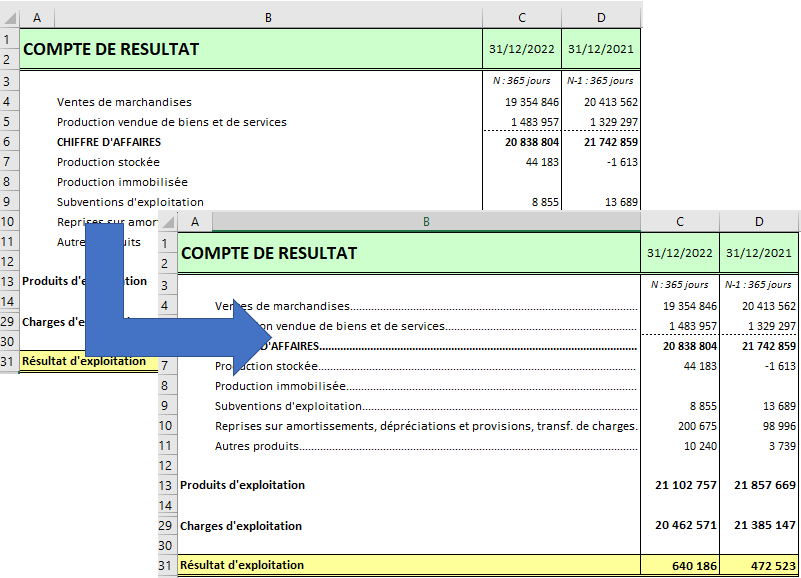Click the 640 186 result cell

[680, 565]
